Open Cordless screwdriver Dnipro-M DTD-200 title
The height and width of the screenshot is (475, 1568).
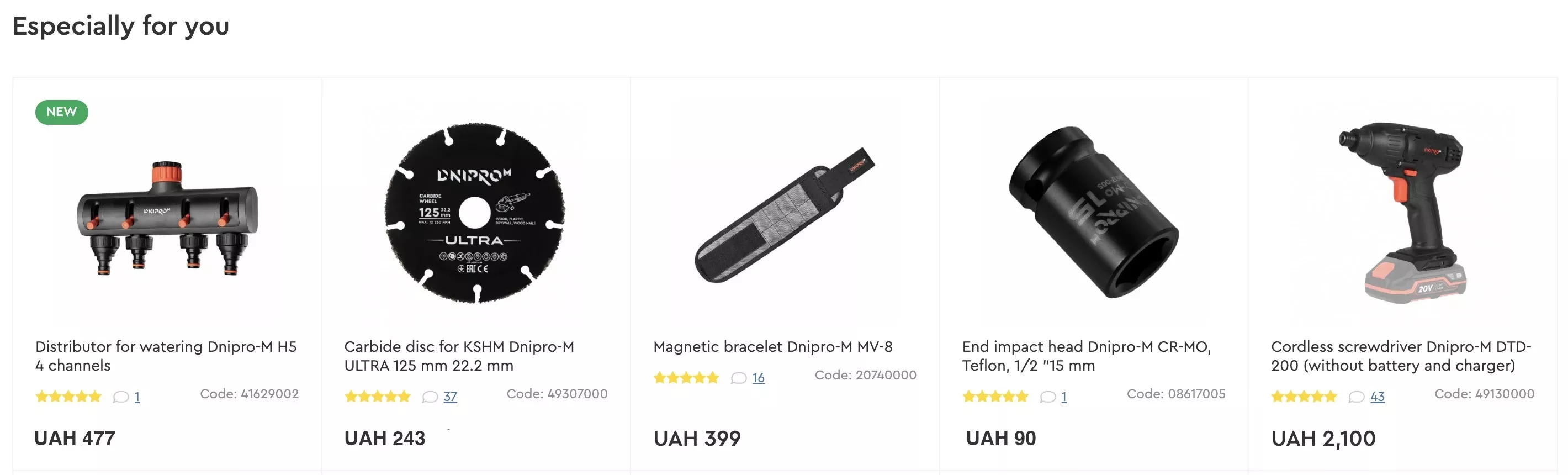[1401, 356]
